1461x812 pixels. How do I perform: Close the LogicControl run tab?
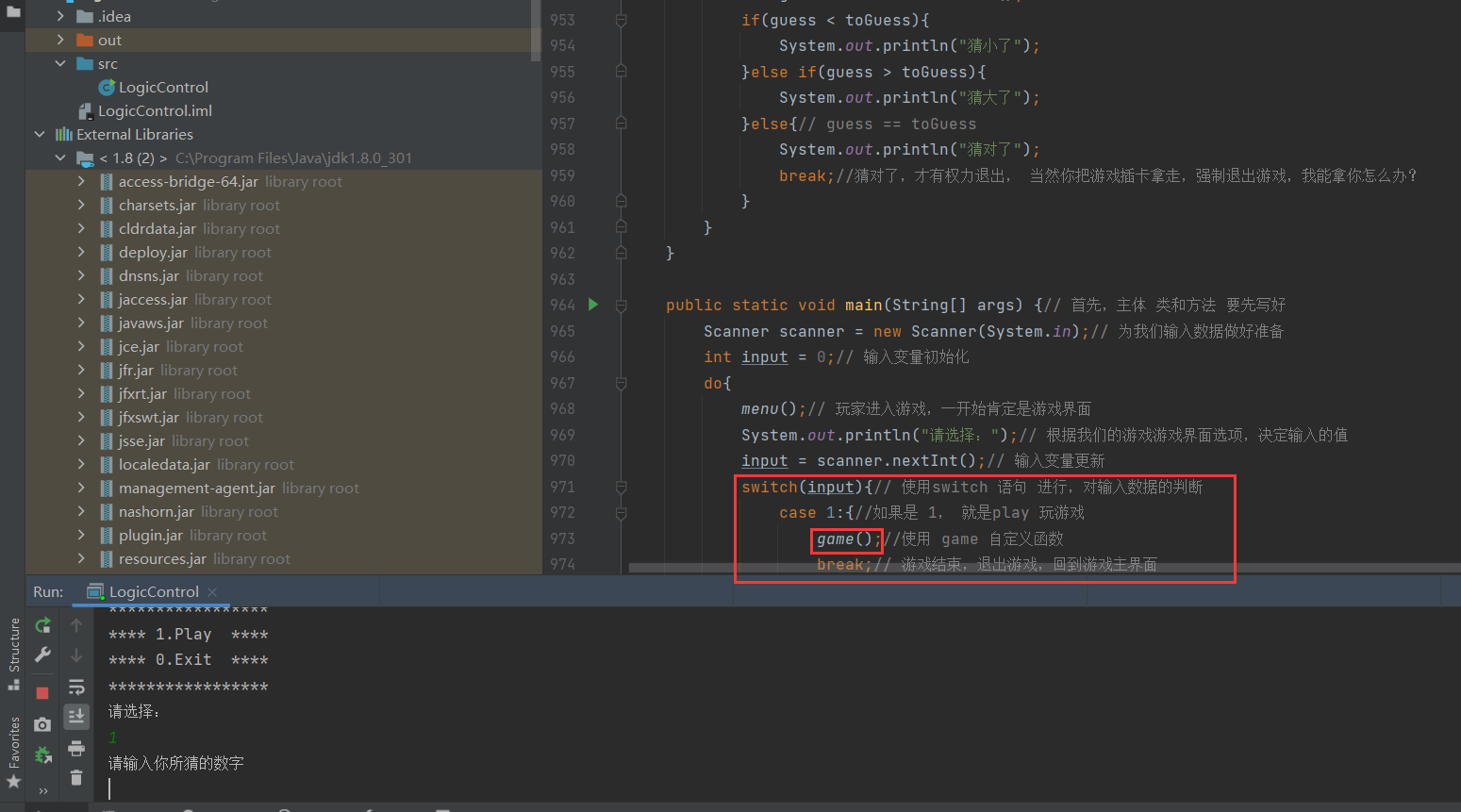(x=212, y=592)
